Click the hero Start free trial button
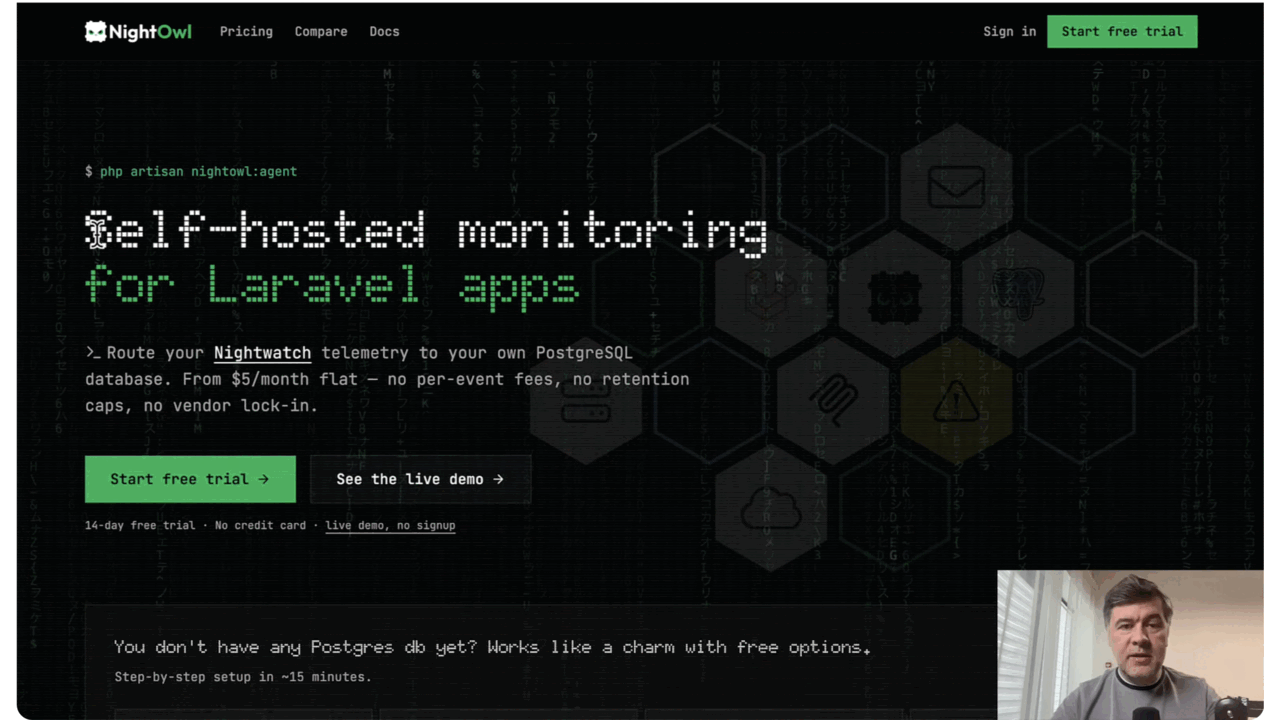 (190, 479)
